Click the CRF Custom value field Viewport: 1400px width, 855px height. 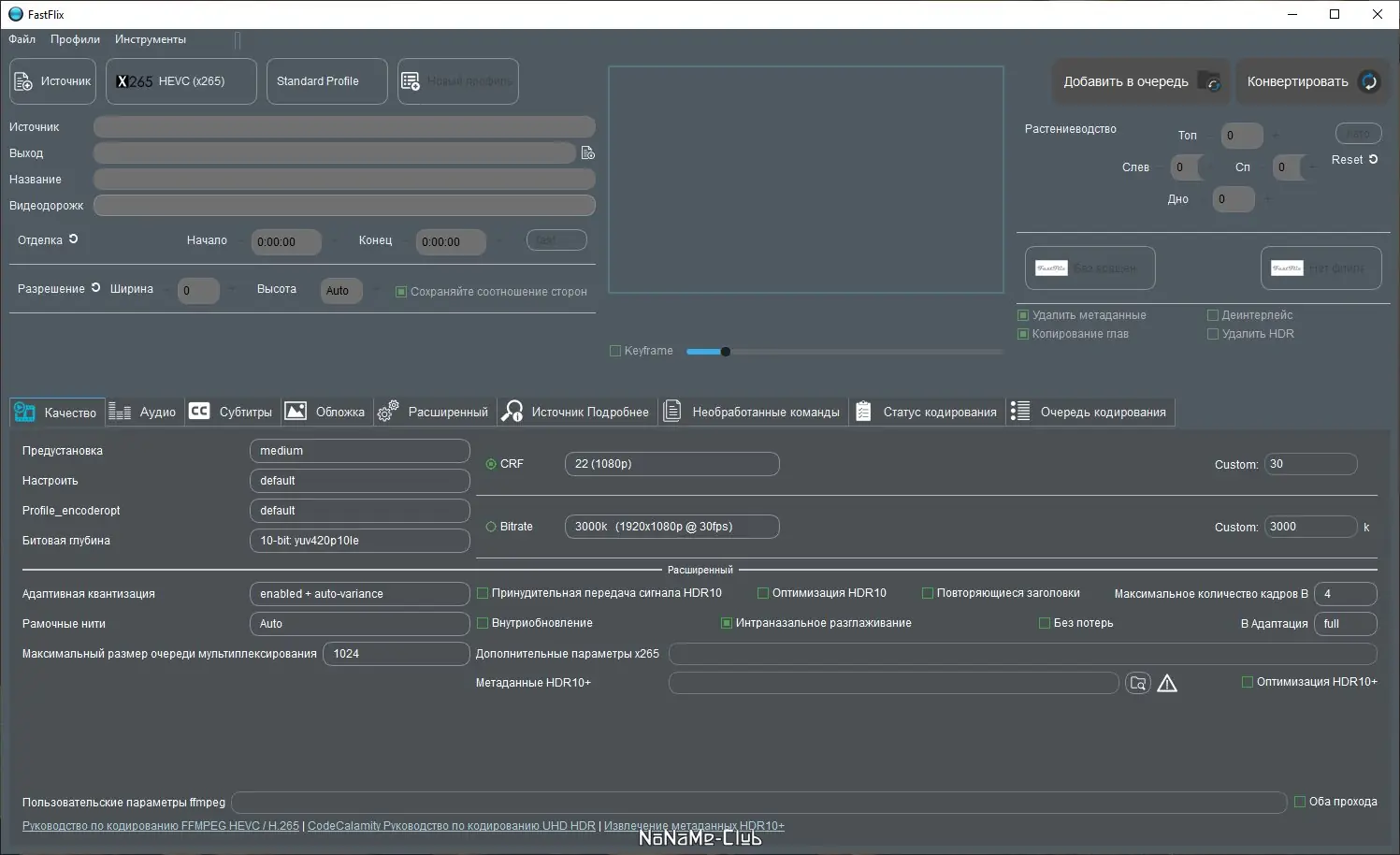(x=1310, y=464)
